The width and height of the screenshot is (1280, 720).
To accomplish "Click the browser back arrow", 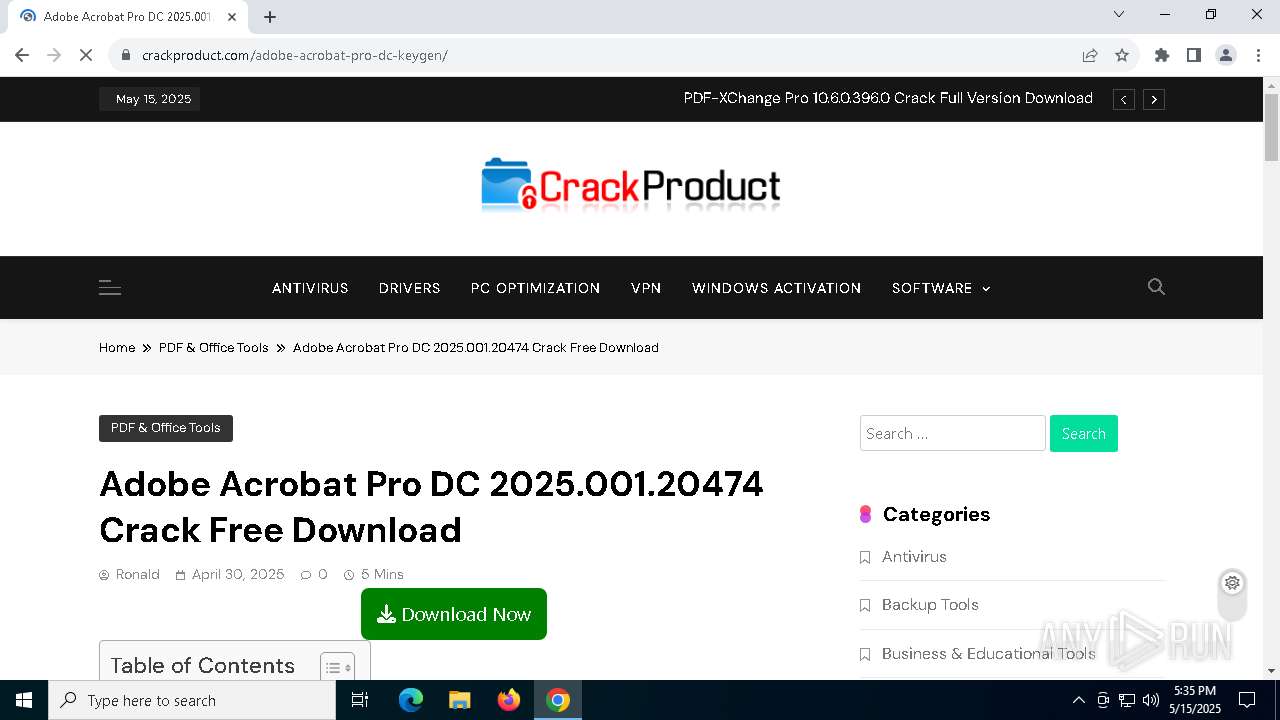I will coord(22,55).
